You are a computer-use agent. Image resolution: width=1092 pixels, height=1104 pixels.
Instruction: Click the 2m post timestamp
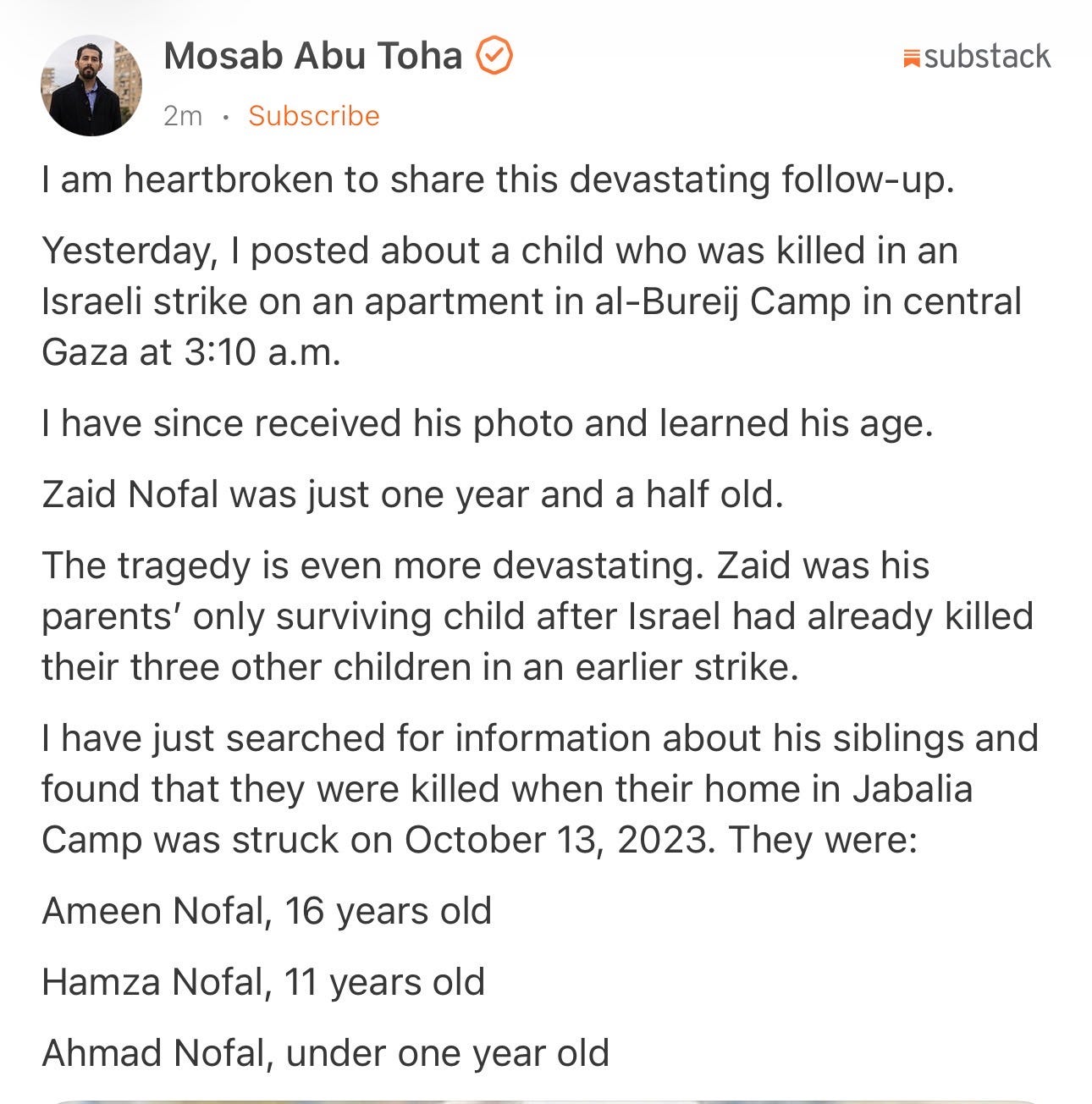tap(183, 116)
